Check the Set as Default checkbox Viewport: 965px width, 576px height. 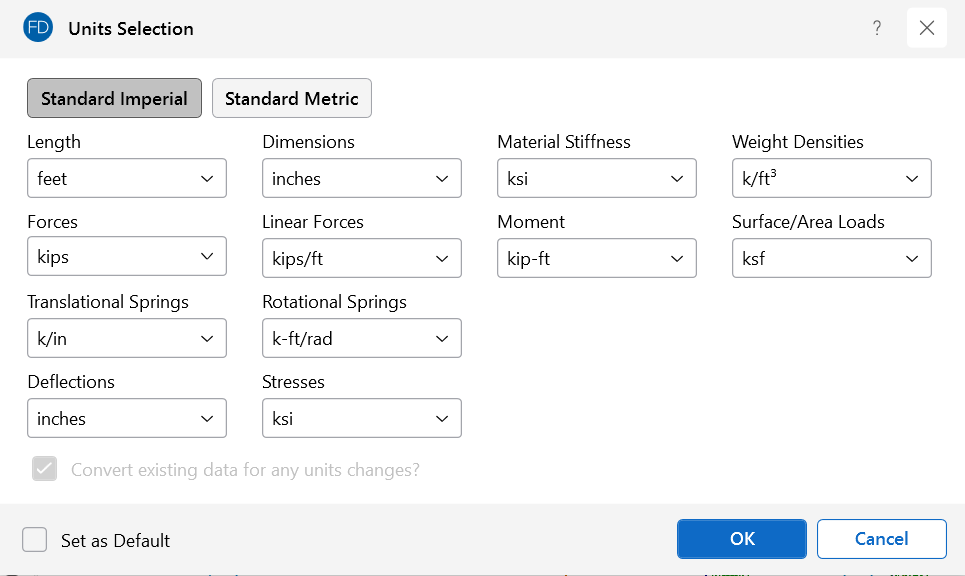35,540
